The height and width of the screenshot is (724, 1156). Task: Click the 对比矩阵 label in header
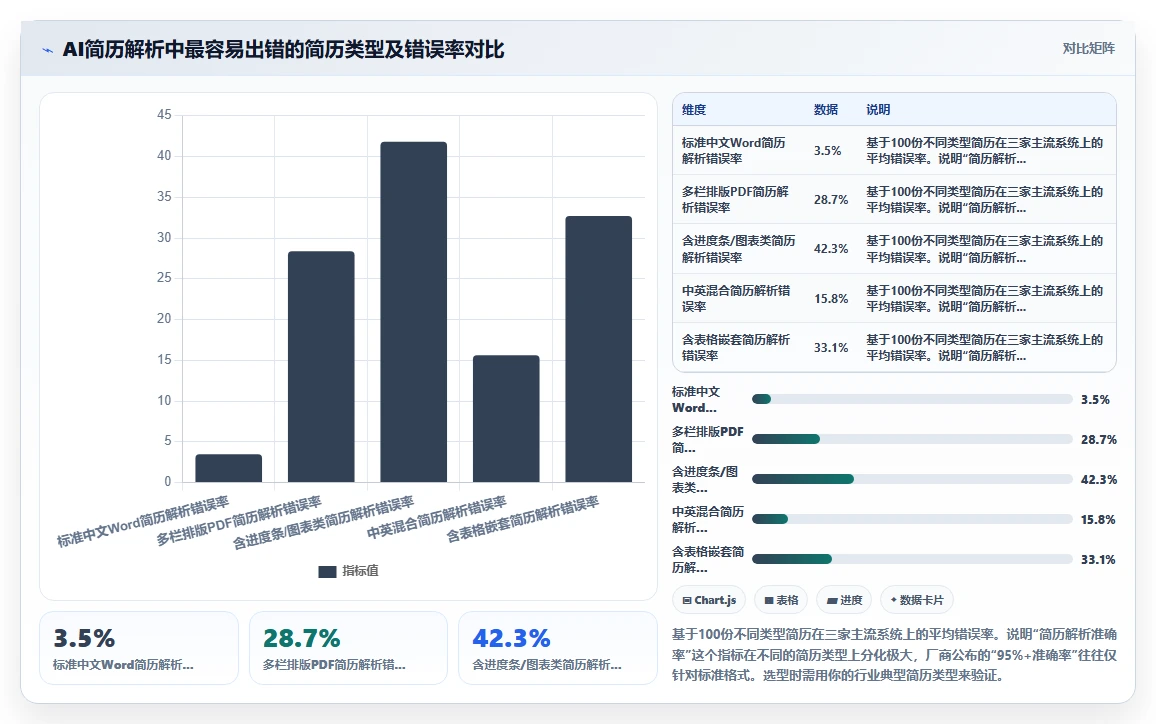pyautogui.click(x=1088, y=49)
